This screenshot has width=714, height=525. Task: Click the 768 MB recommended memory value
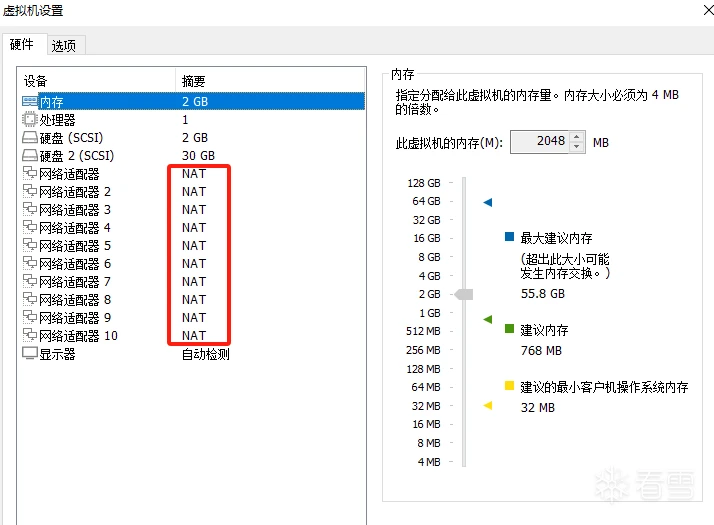(541, 351)
